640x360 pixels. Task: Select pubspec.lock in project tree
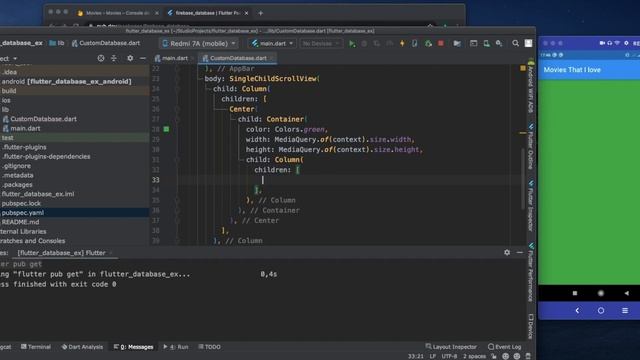tap(21, 203)
